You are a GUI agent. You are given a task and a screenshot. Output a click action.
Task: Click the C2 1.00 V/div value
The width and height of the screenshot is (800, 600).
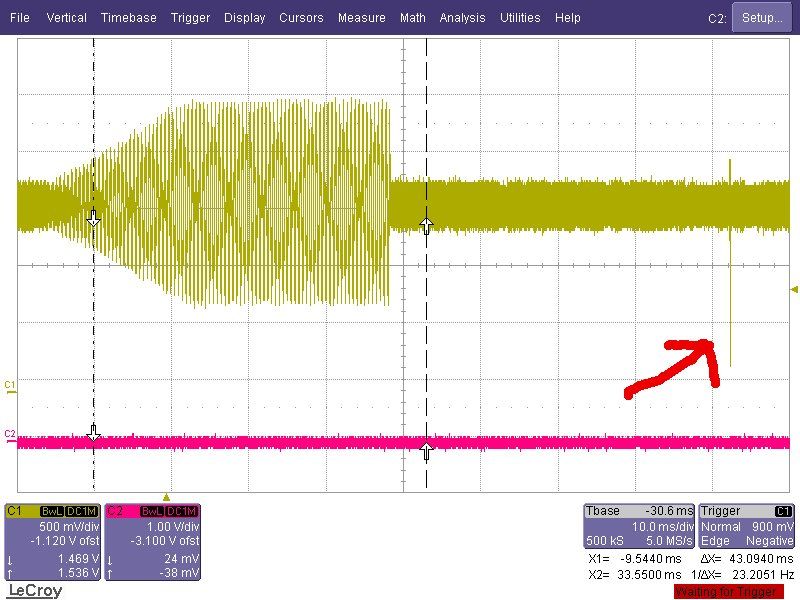(173, 527)
